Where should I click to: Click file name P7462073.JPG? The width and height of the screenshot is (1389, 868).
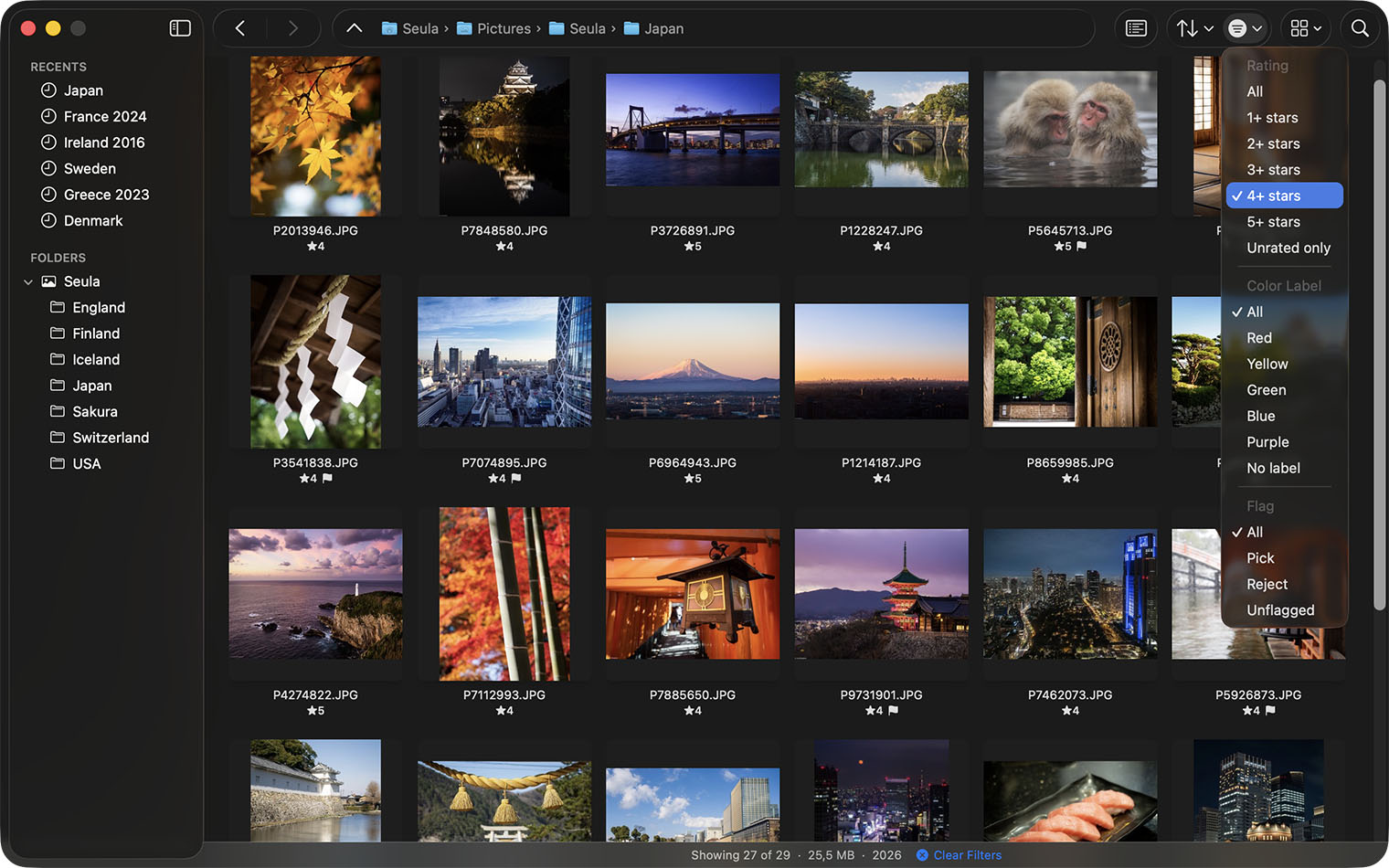pos(1070,694)
